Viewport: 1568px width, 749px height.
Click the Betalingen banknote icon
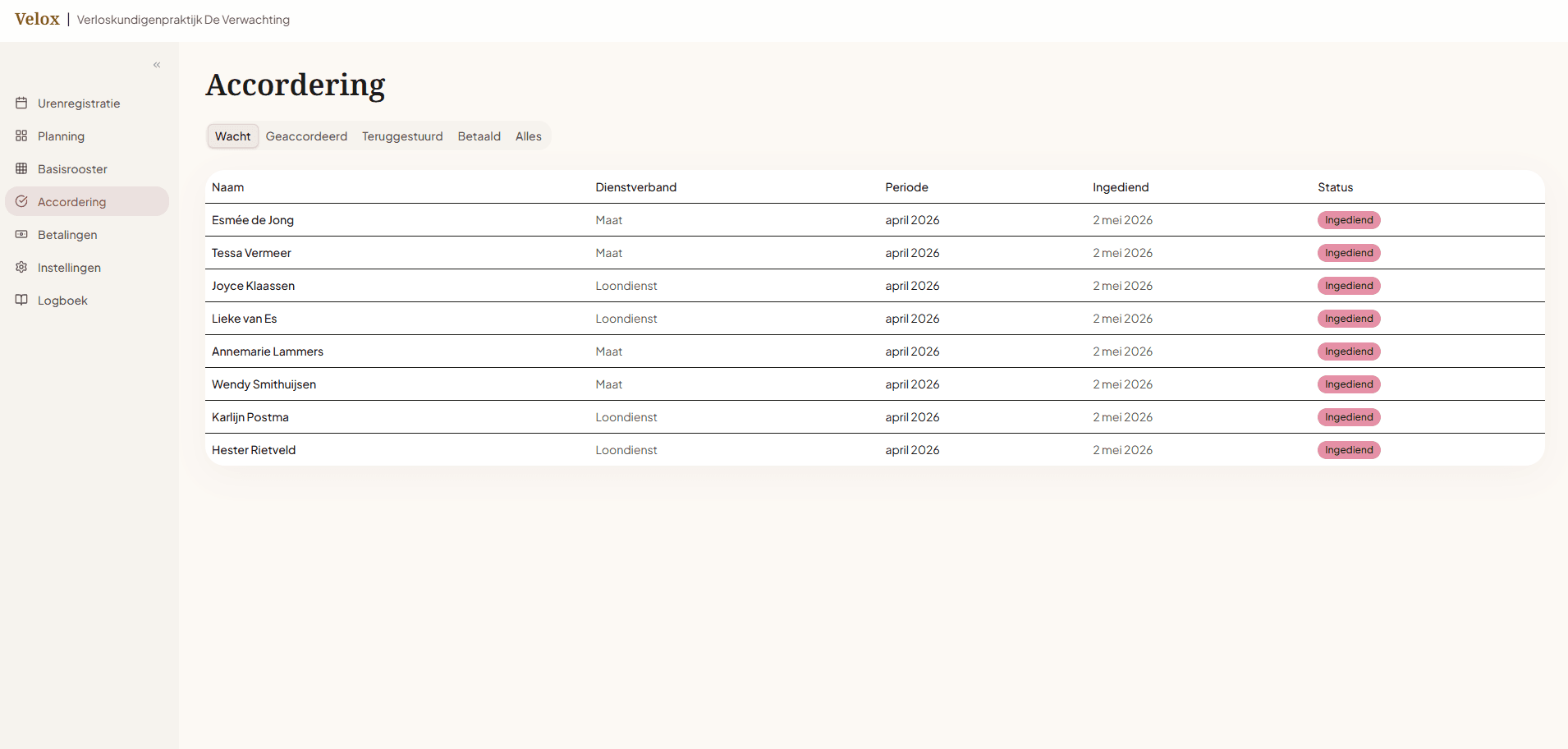(21, 235)
